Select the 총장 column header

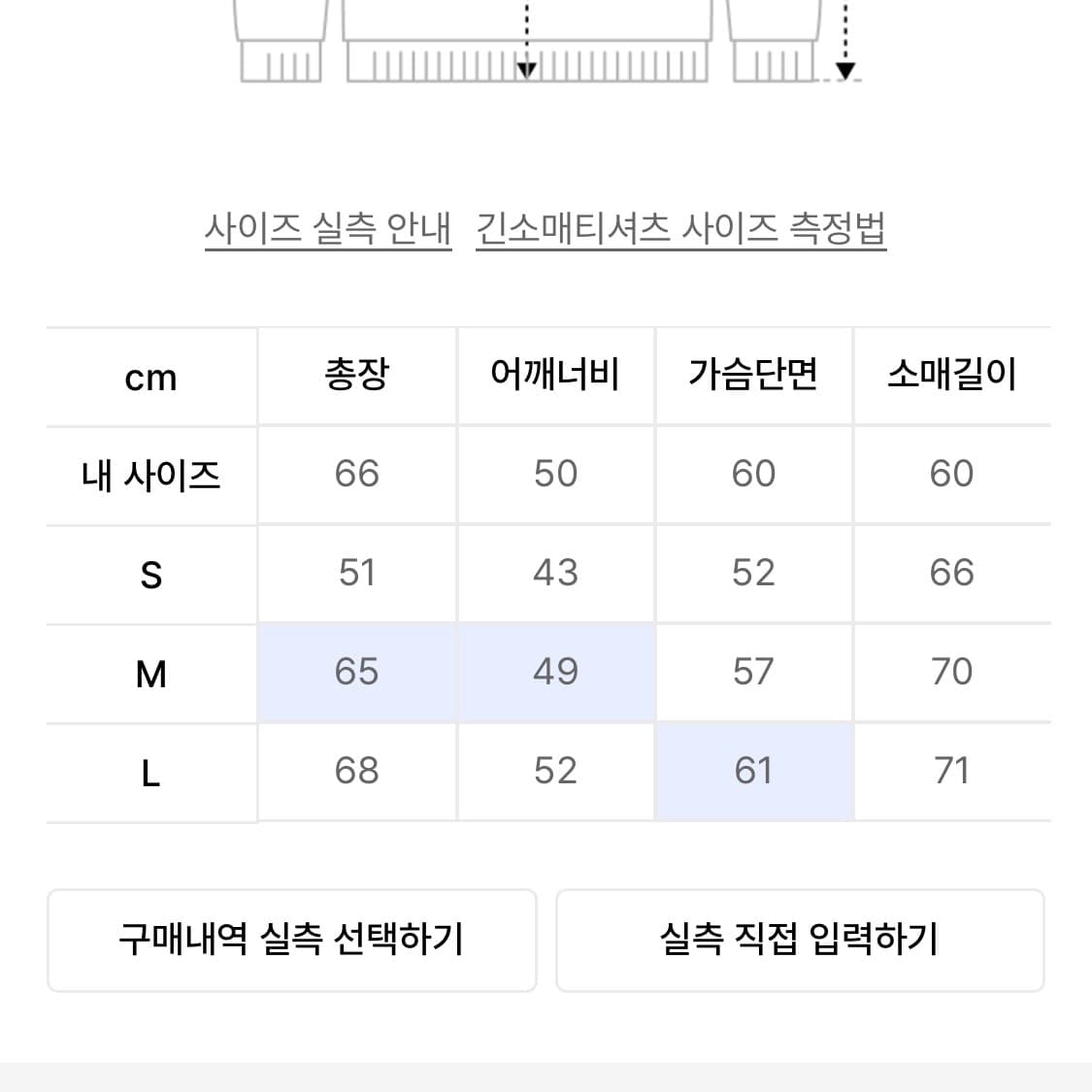(x=357, y=375)
